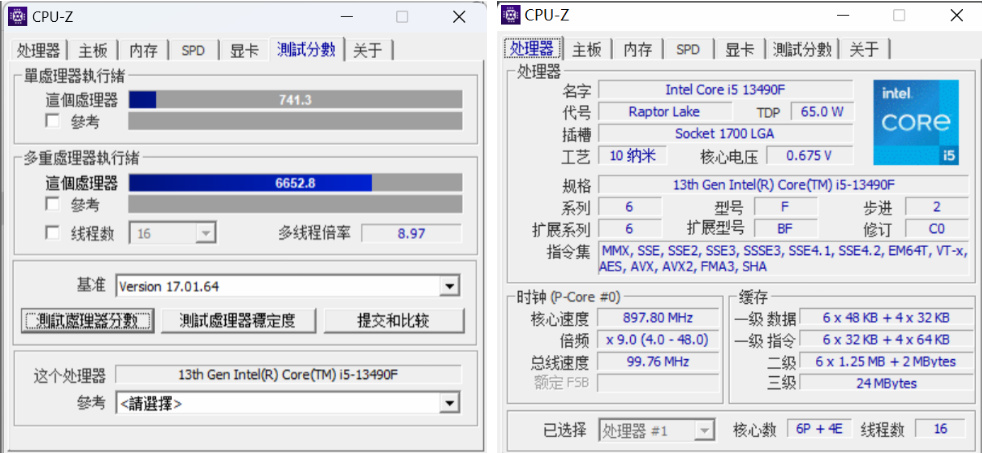Screen dimensions: 982x453
Task: Open the 參考 <請選擇> dropdown
Action: (x=288, y=404)
